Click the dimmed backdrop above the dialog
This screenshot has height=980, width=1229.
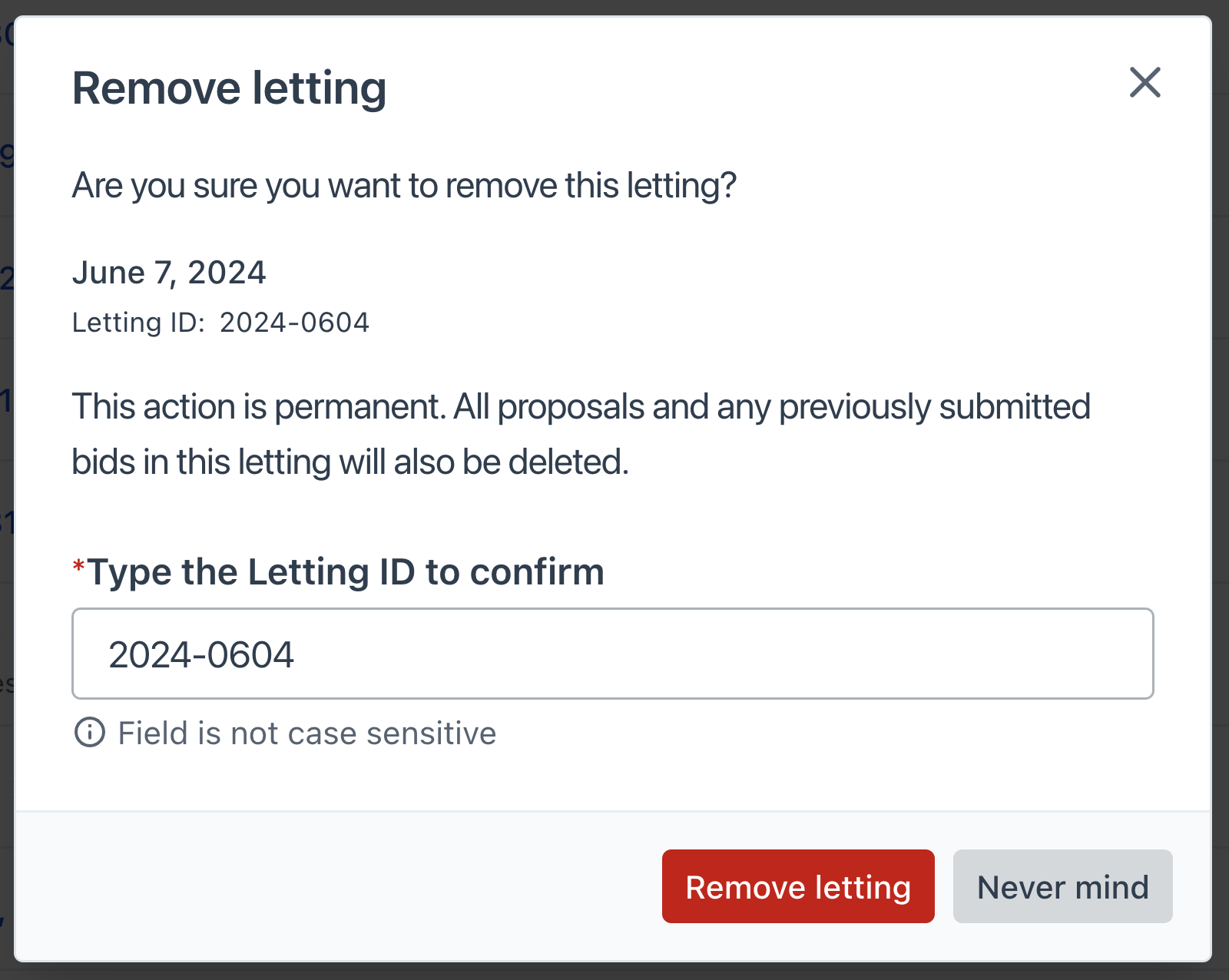pos(614,7)
